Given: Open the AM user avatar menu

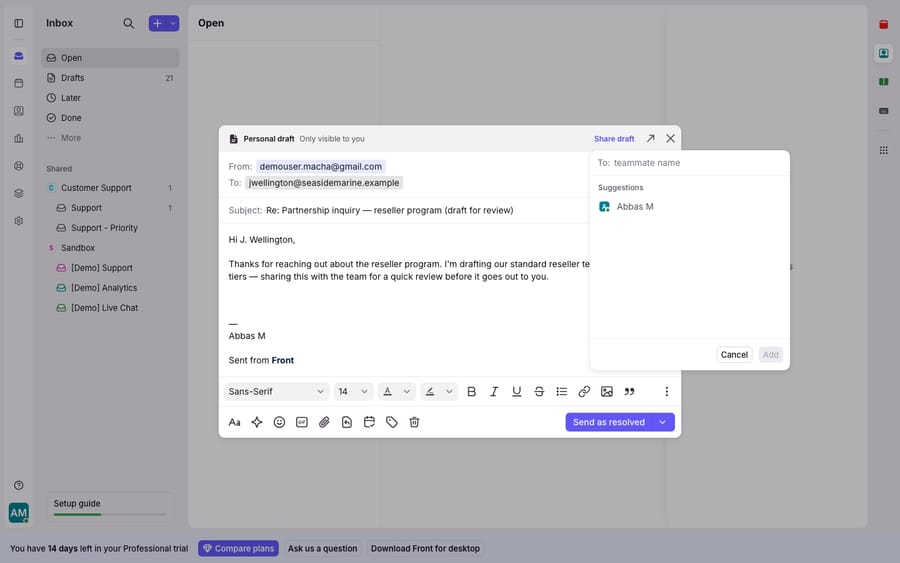Looking at the screenshot, I should coord(19,512).
